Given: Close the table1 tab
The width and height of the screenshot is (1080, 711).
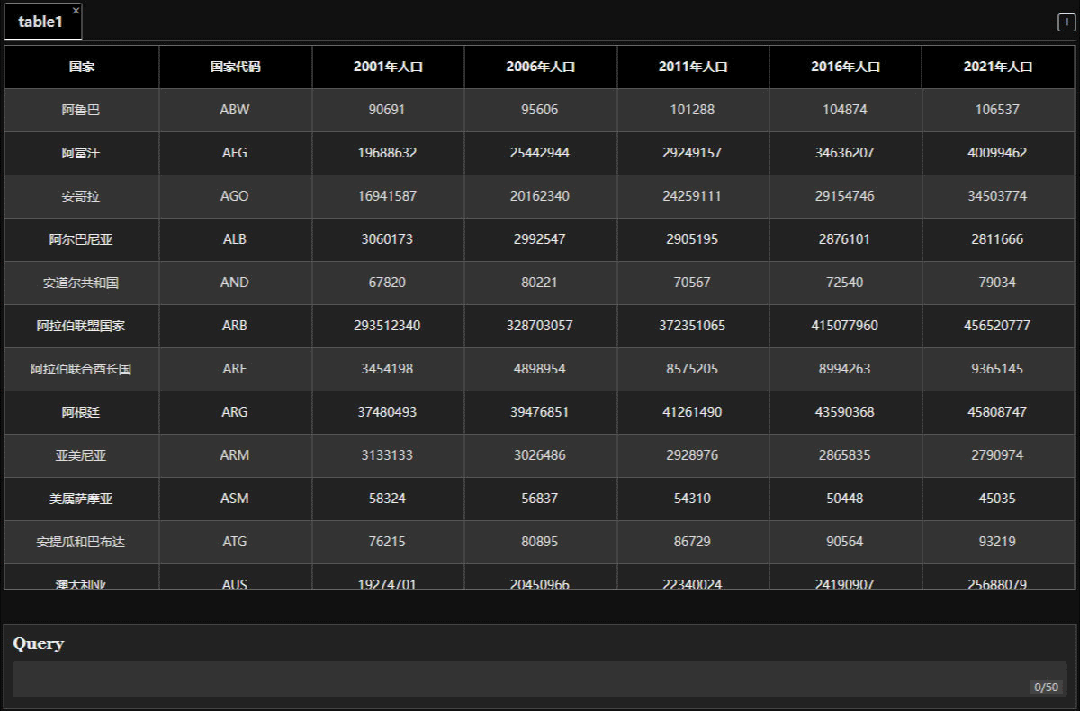Looking at the screenshot, I should [x=76, y=10].
